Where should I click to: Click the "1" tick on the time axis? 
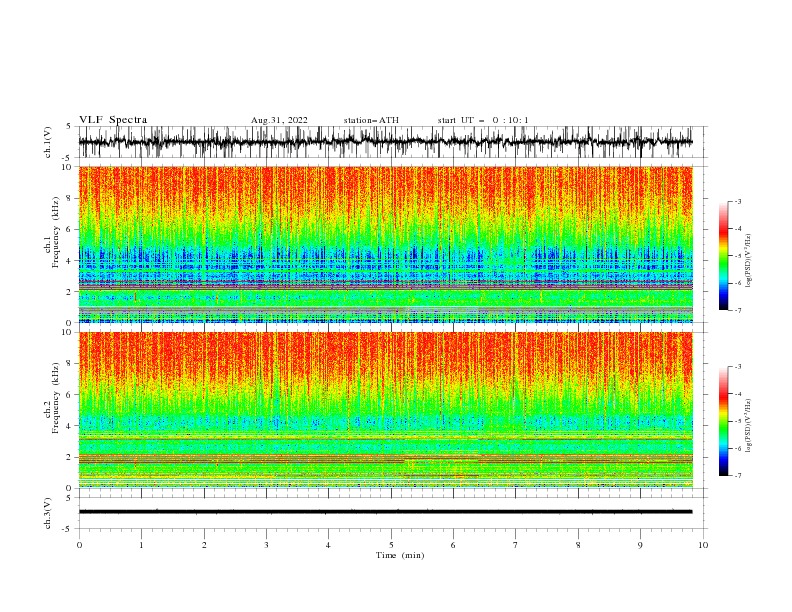coord(141,545)
